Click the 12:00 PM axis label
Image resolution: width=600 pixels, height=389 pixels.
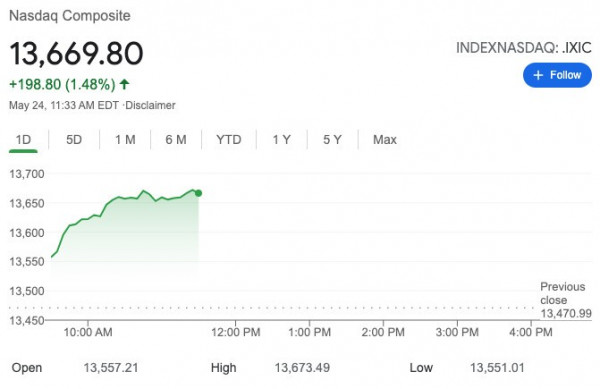point(236,332)
